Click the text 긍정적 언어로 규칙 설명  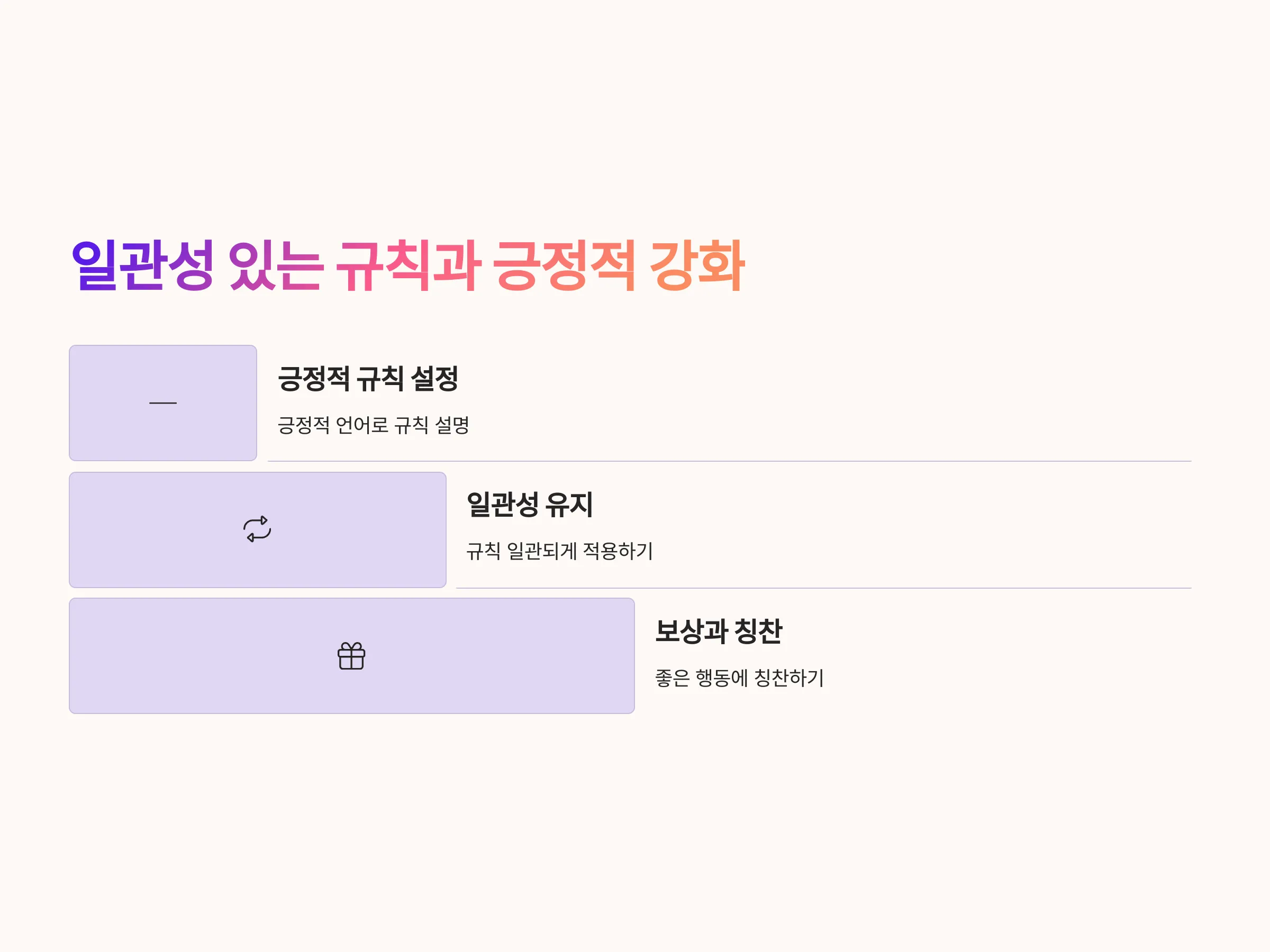point(374,425)
